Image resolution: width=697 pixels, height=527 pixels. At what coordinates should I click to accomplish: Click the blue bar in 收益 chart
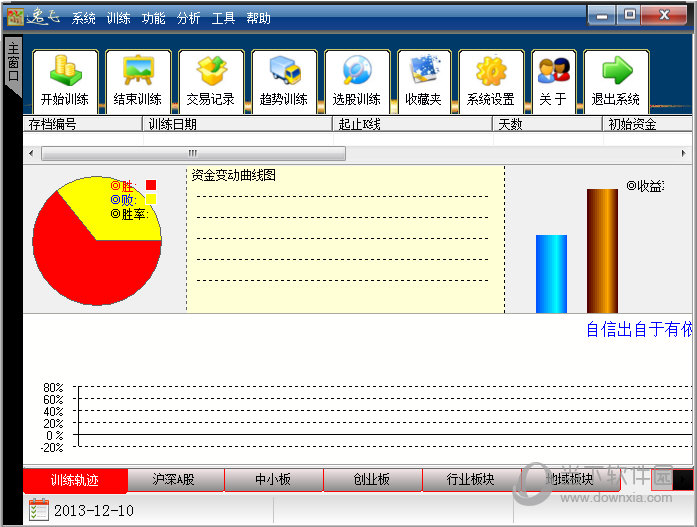[x=551, y=274]
